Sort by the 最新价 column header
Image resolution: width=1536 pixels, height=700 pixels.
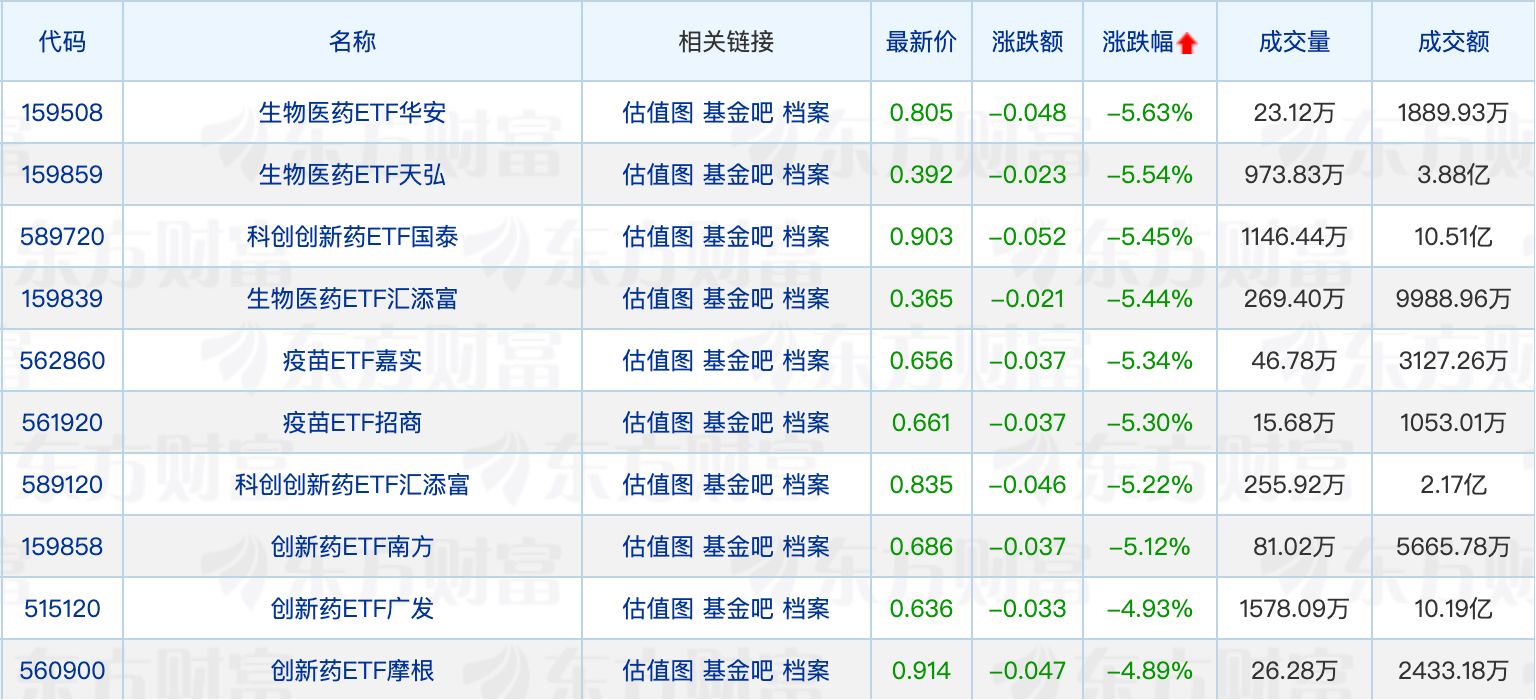[921, 42]
